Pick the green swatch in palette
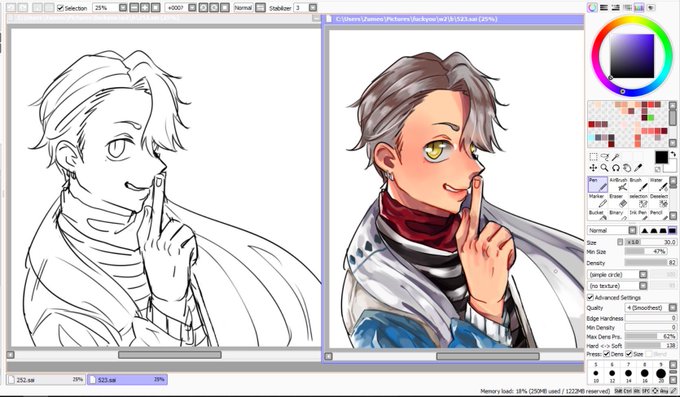Viewport: 680px width, 397px height. 651,118
